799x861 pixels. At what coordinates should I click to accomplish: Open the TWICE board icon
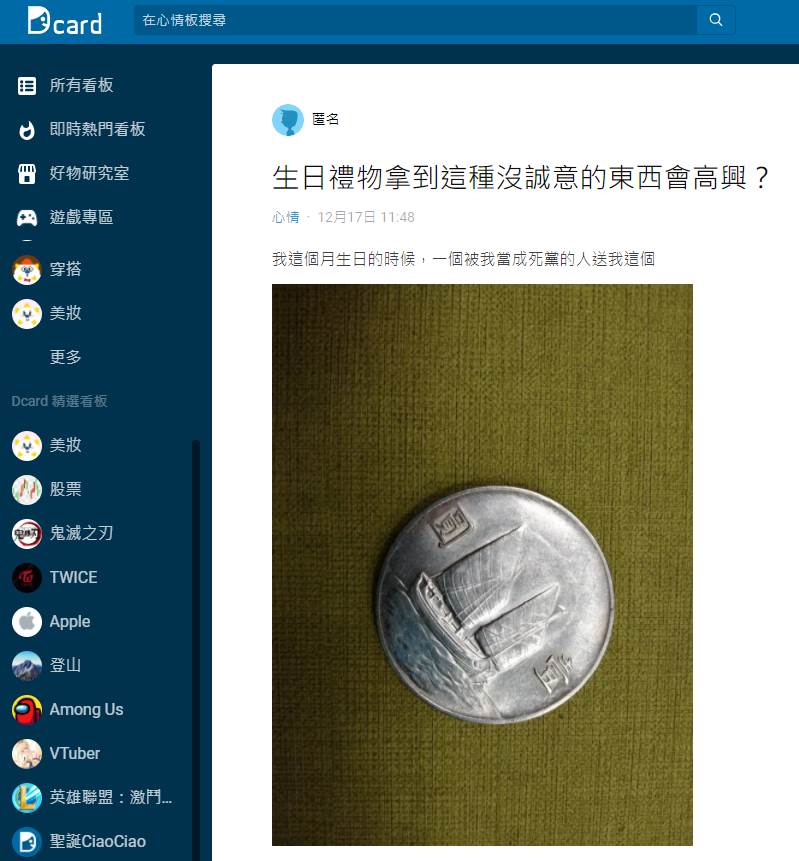point(27,578)
